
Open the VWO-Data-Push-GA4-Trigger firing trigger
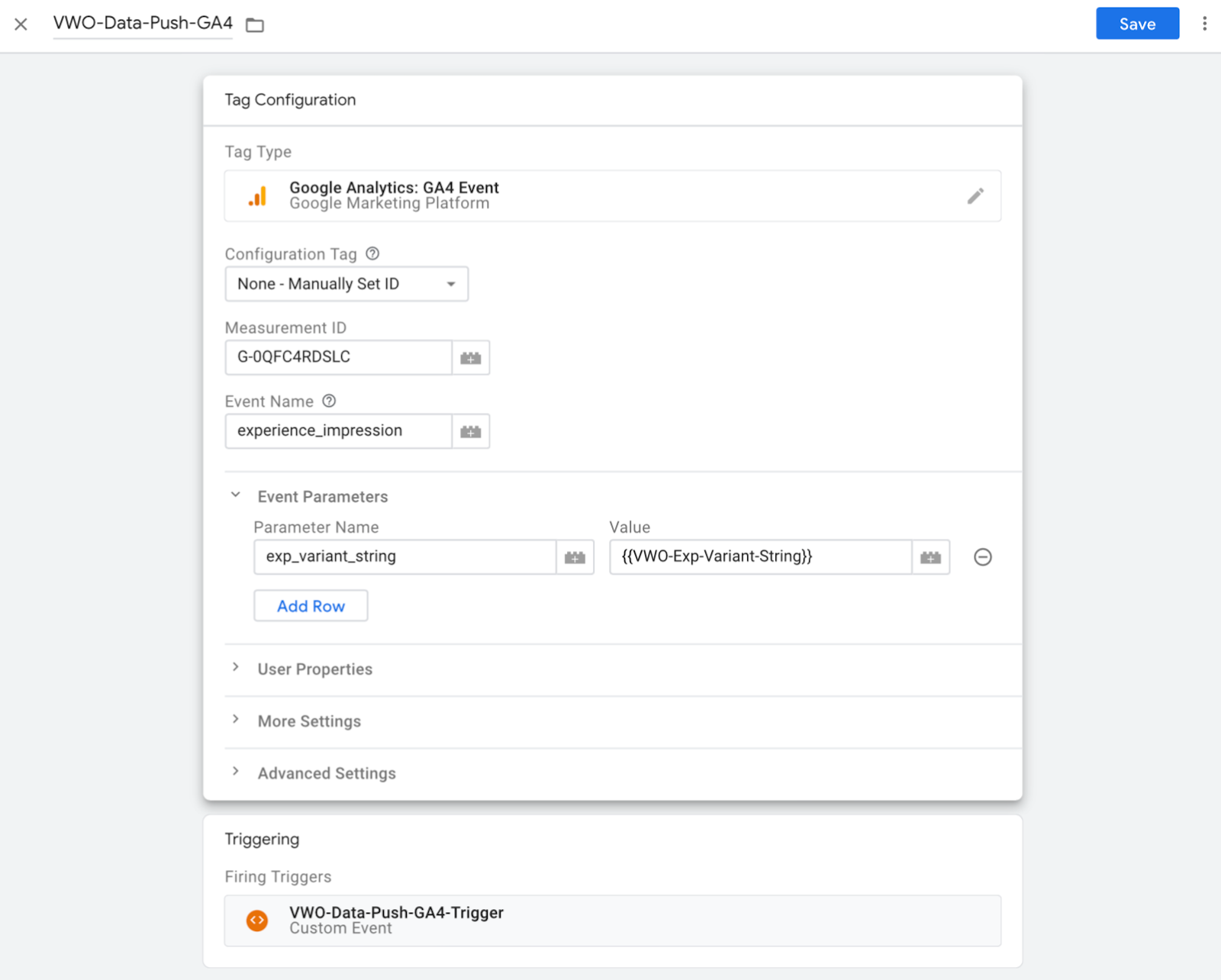click(x=612, y=920)
